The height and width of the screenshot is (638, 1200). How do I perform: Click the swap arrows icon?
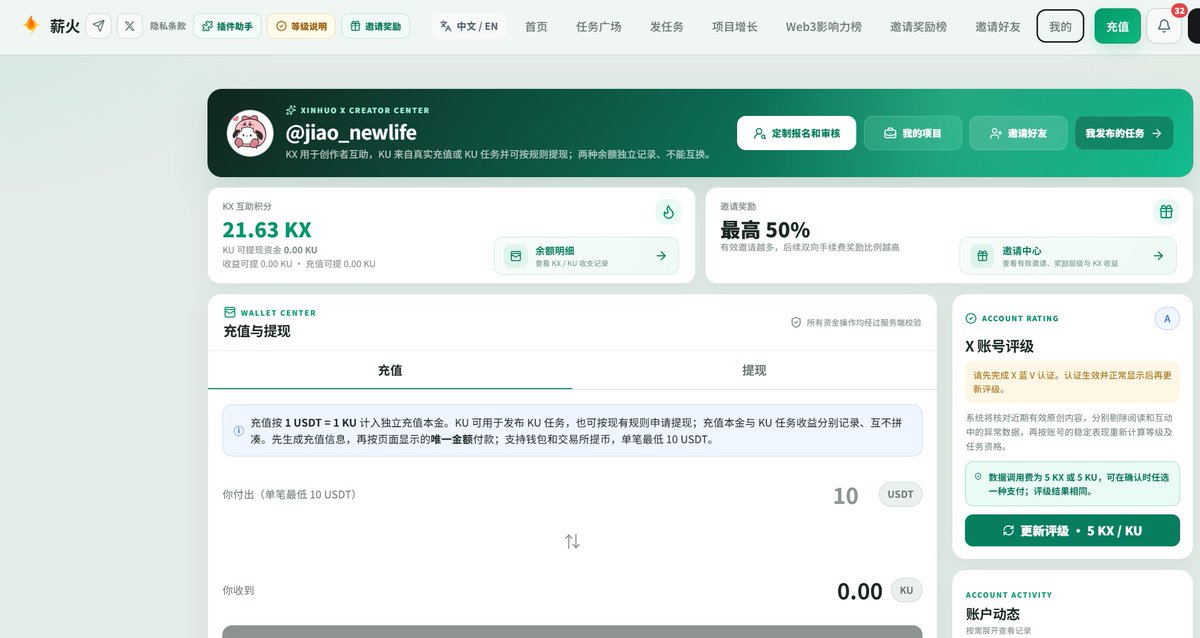pos(572,541)
